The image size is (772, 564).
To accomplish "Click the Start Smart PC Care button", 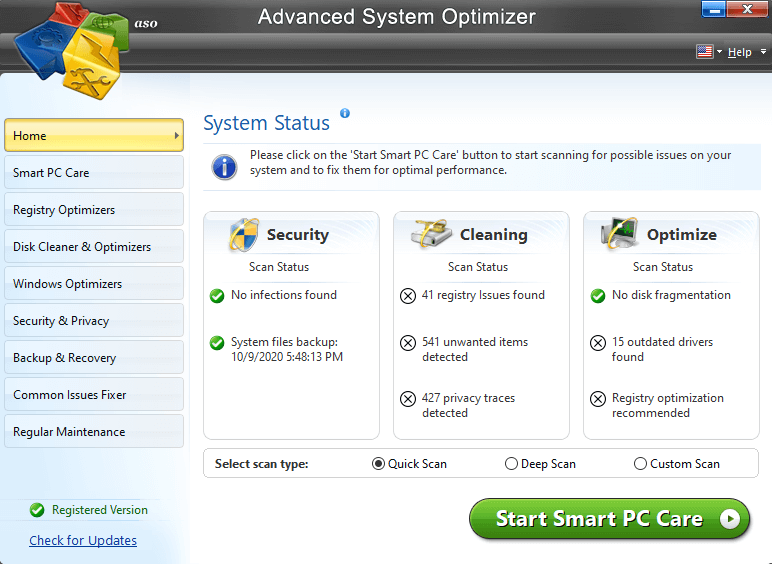I will pyautogui.click(x=609, y=519).
